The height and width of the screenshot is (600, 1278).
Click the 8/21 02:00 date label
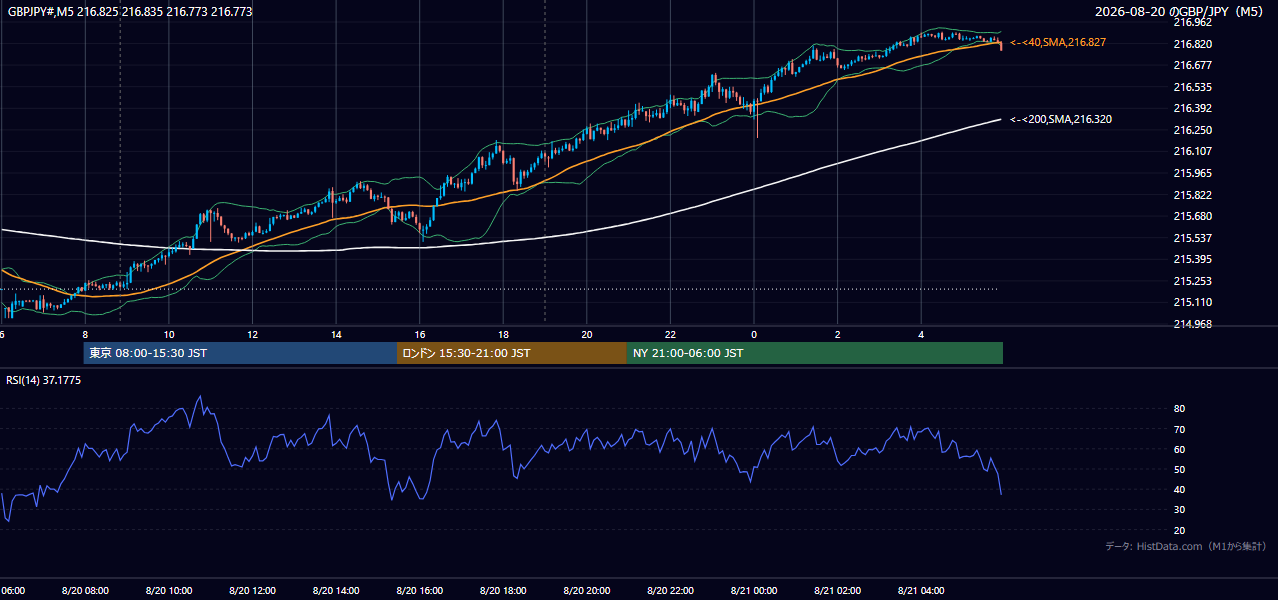[x=838, y=590]
